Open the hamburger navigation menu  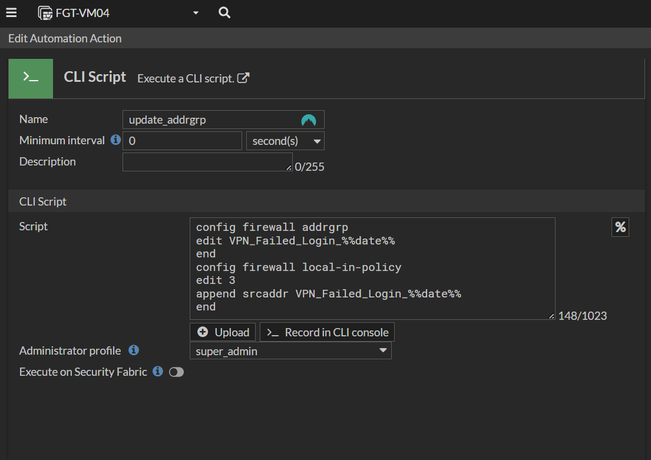click(x=12, y=13)
